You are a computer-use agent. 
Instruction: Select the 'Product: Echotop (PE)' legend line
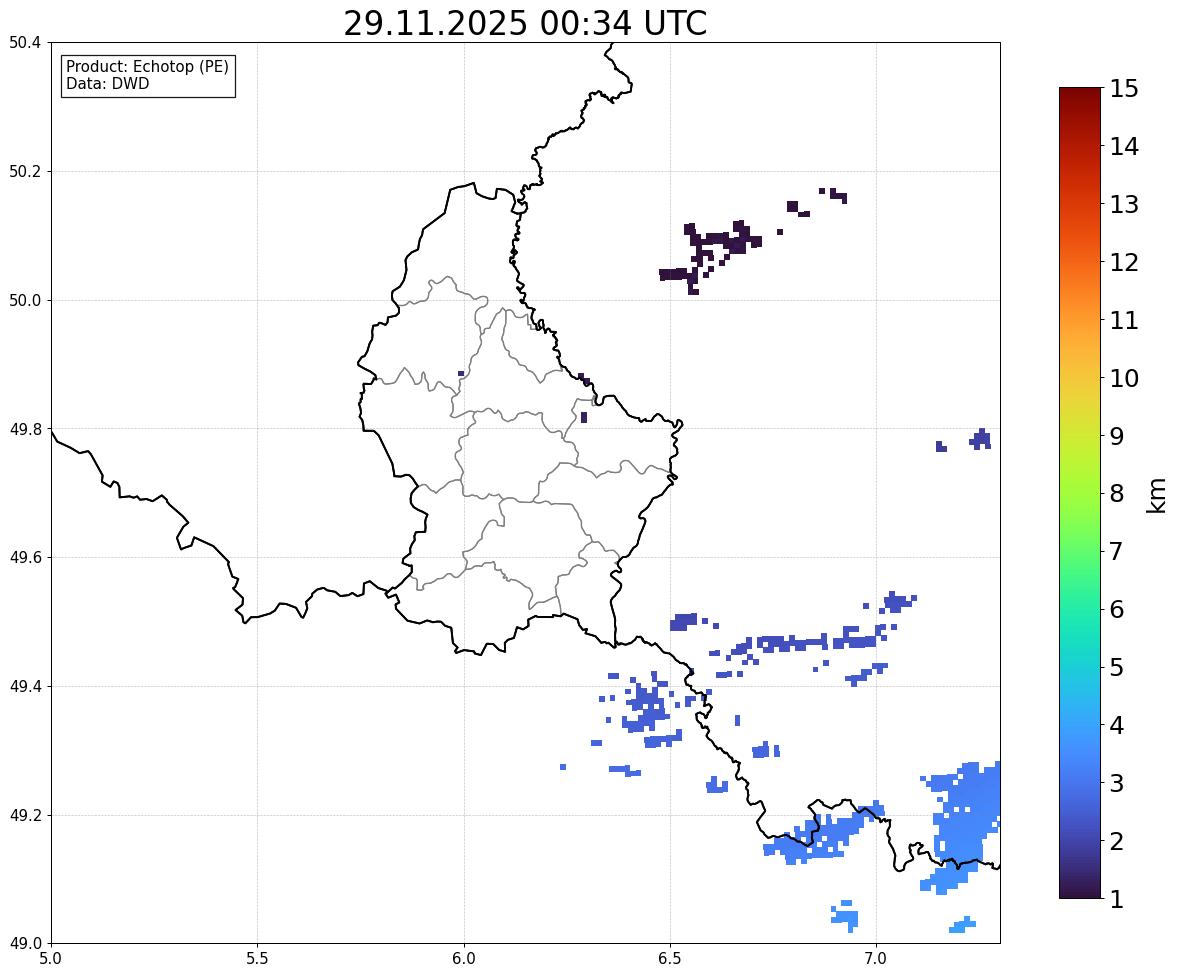click(147, 67)
